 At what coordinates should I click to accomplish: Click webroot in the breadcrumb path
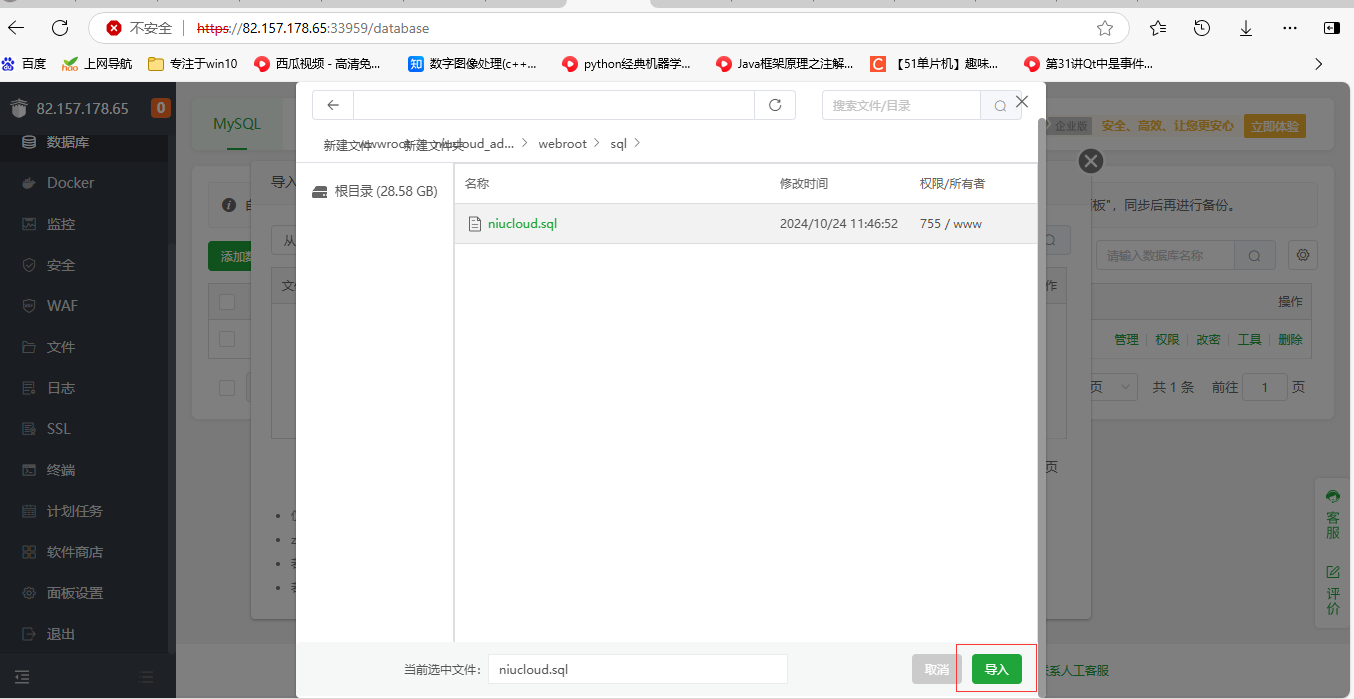click(562, 144)
